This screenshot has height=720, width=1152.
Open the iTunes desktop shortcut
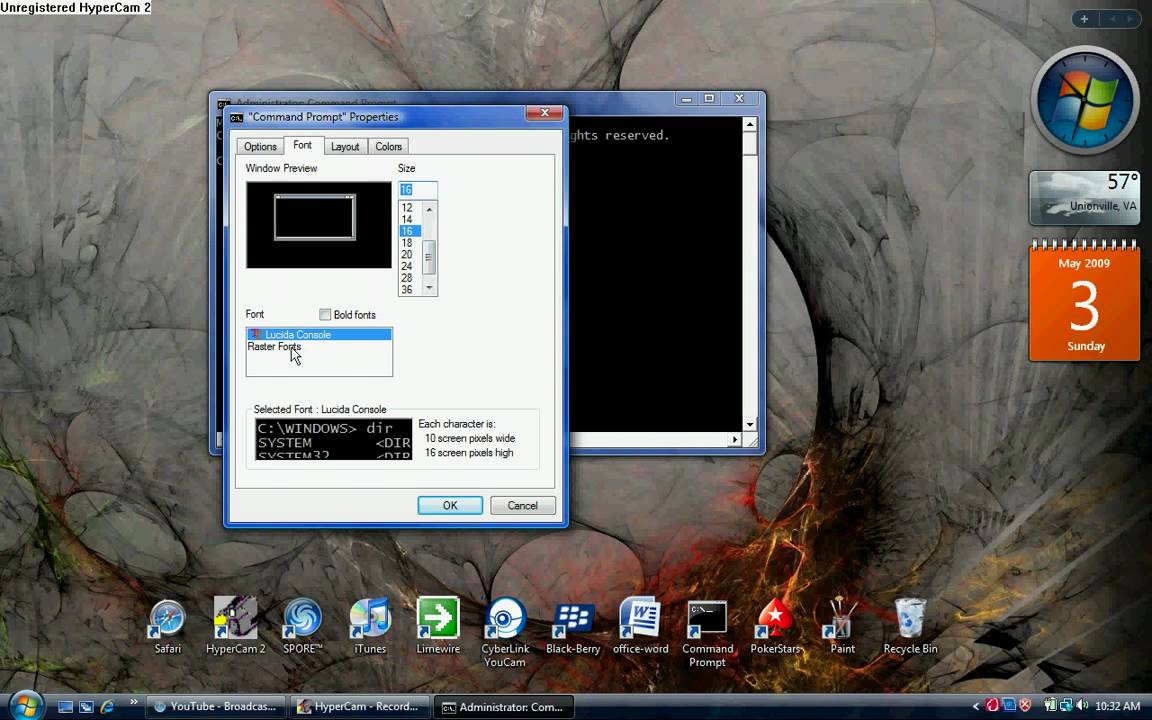click(370, 625)
